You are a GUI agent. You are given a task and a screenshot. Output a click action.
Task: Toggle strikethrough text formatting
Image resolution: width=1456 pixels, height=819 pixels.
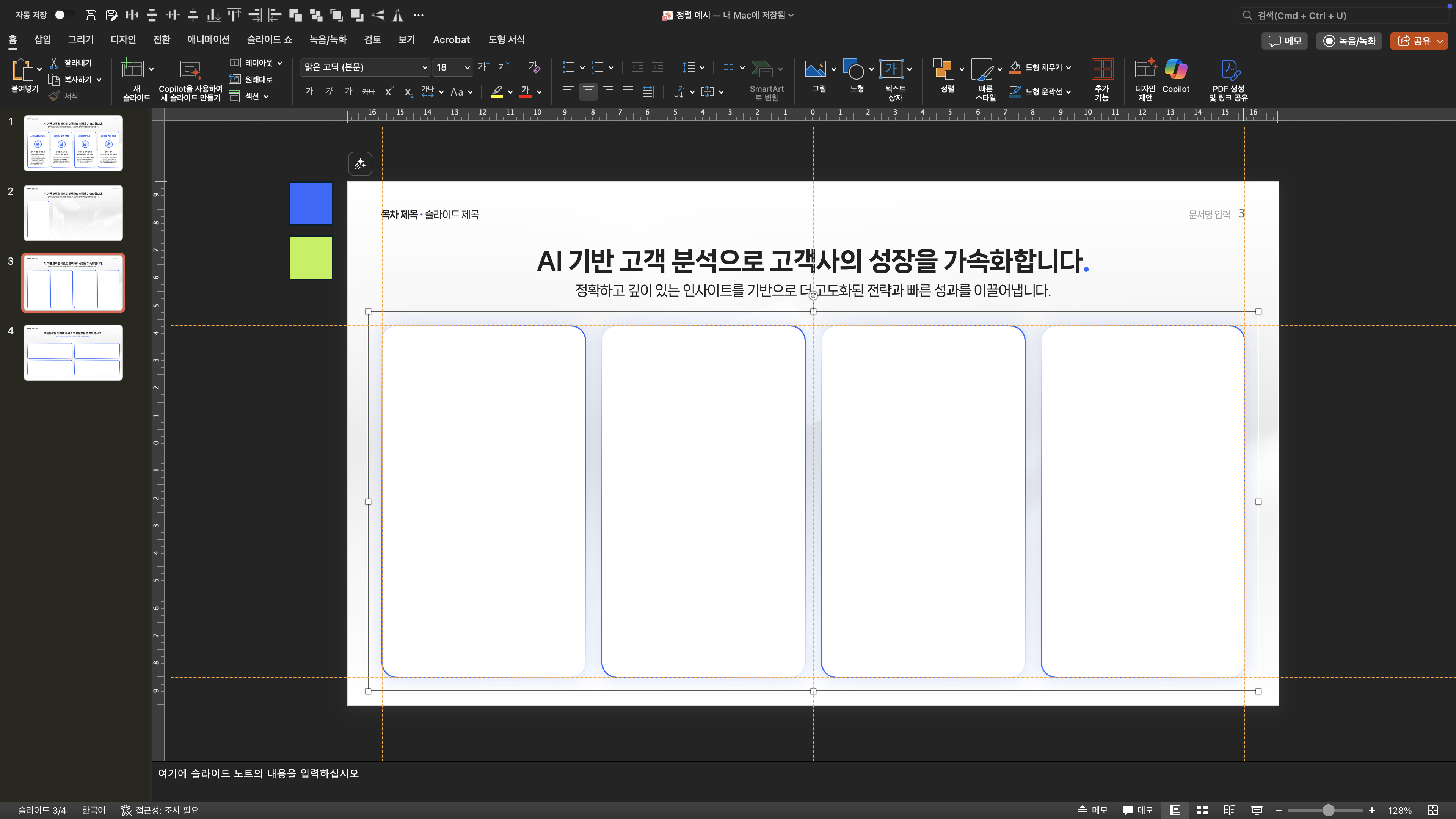pyautogui.click(x=369, y=91)
